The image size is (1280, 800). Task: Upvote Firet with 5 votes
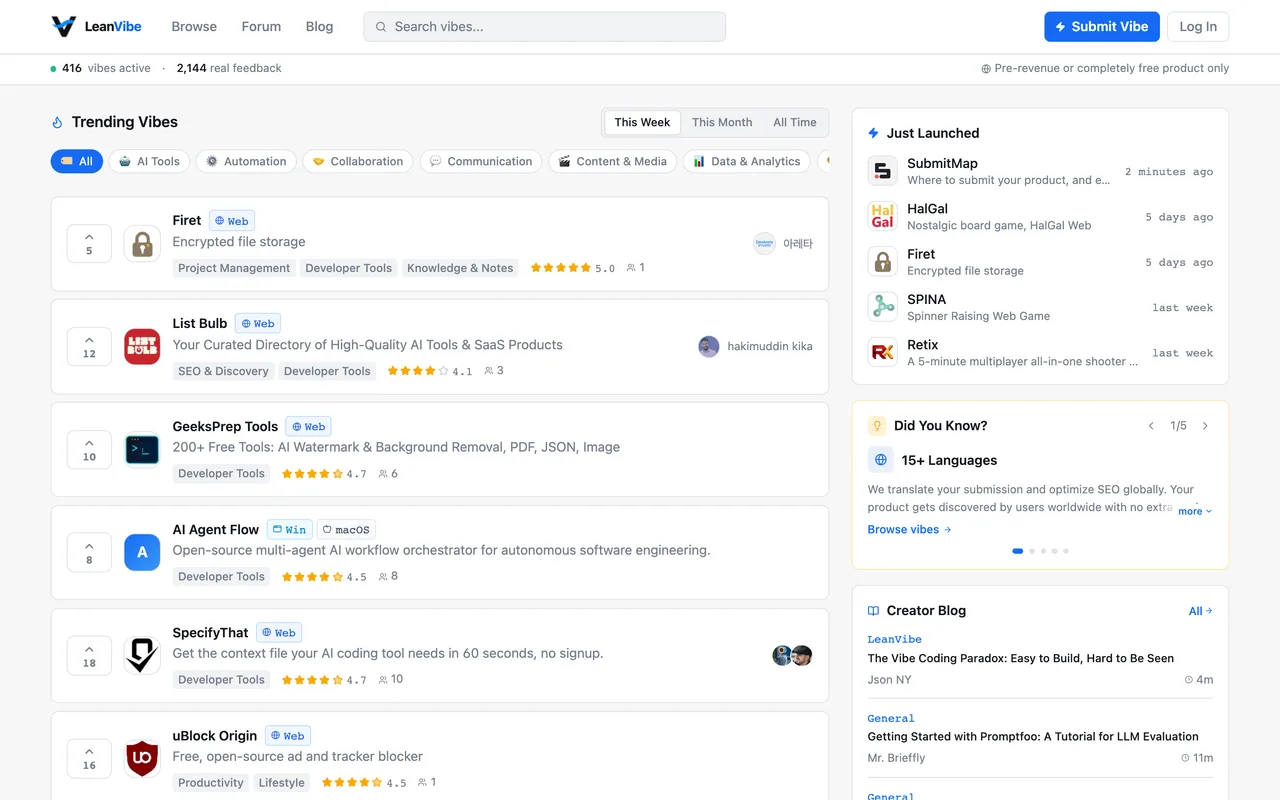click(89, 244)
